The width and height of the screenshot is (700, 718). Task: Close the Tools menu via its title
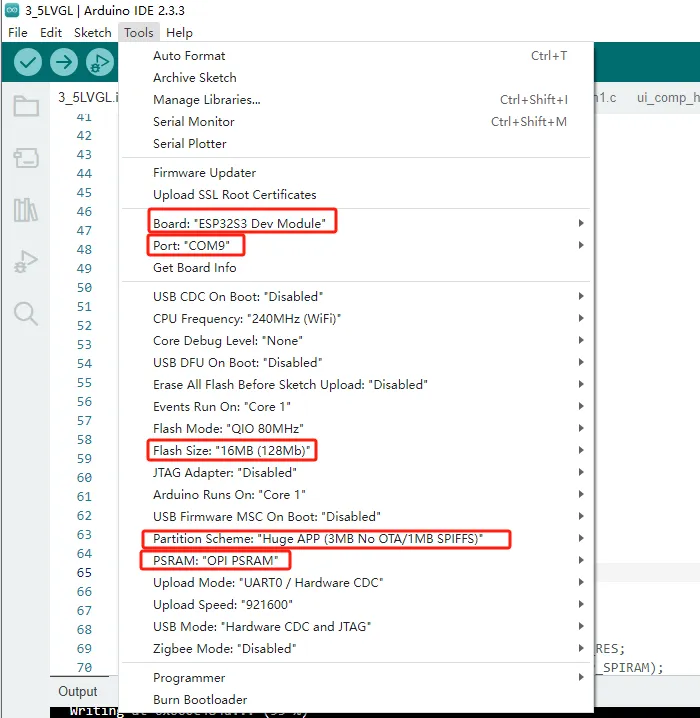[139, 33]
